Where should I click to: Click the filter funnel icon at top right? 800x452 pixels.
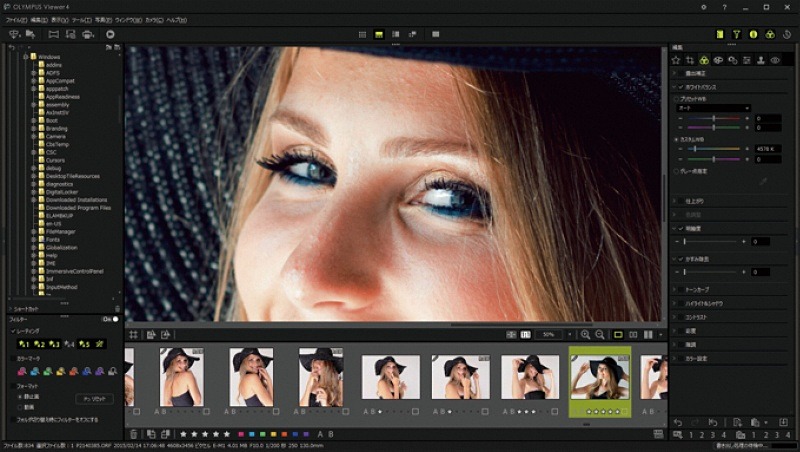(737, 34)
